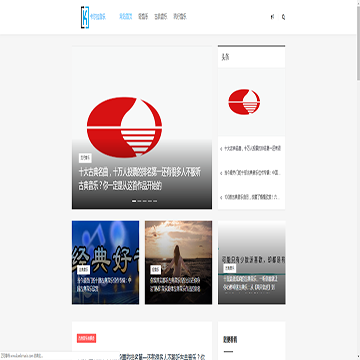Jump to the last carousel indicator dot
The height and width of the screenshot is (360, 360).
[x=155, y=201]
